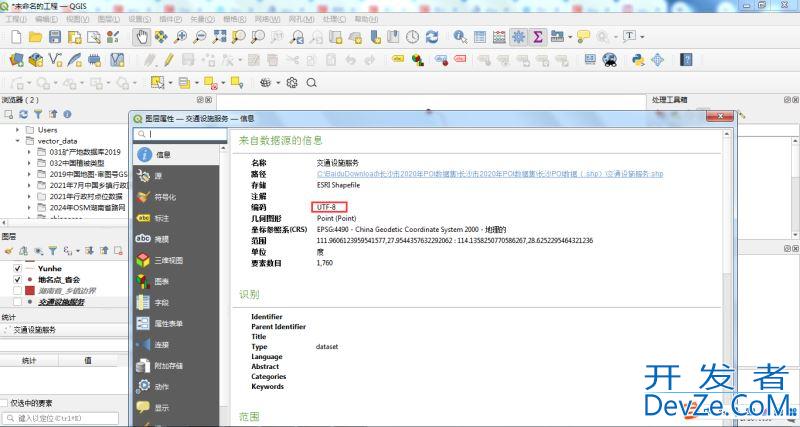The width and height of the screenshot is (800, 427).
Task: Expand the 2024年OSM湖南省路网 folder
Action: pos(29,208)
